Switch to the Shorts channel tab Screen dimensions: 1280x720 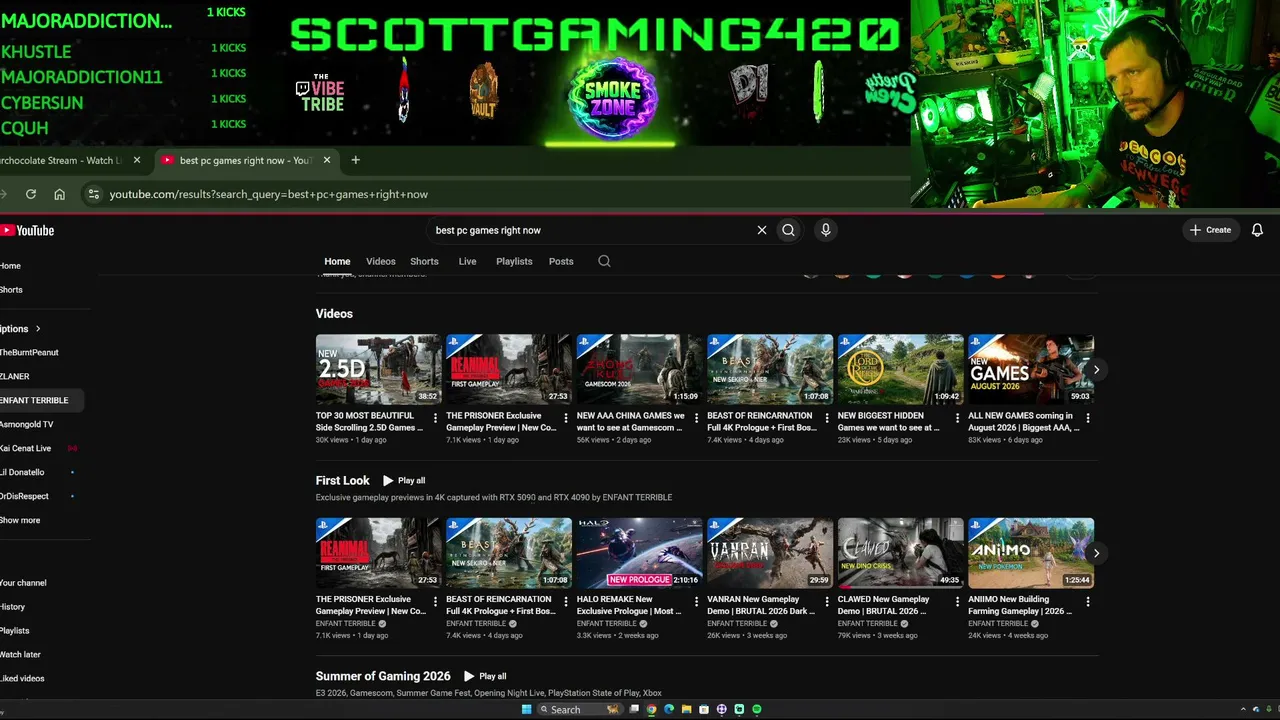[424, 261]
